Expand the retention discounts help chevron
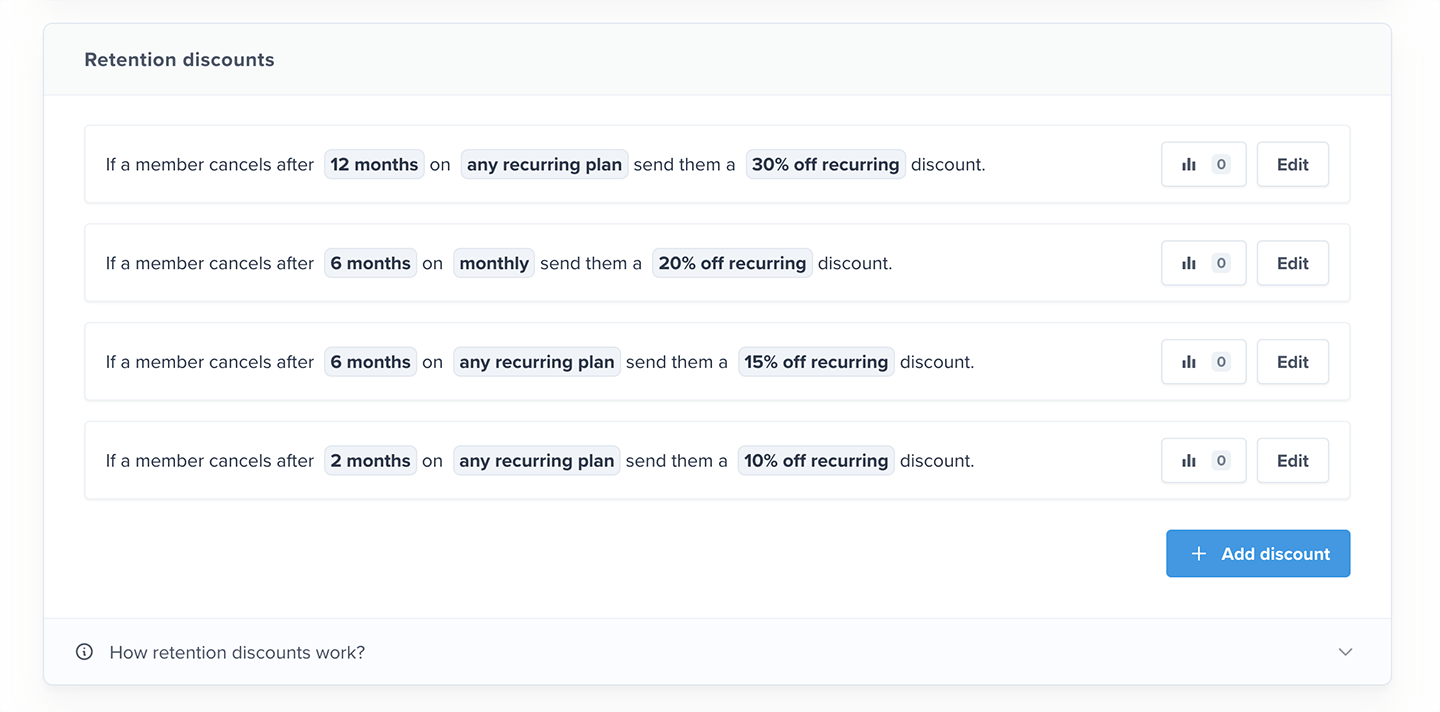This screenshot has height=712, width=1440. point(1345,652)
